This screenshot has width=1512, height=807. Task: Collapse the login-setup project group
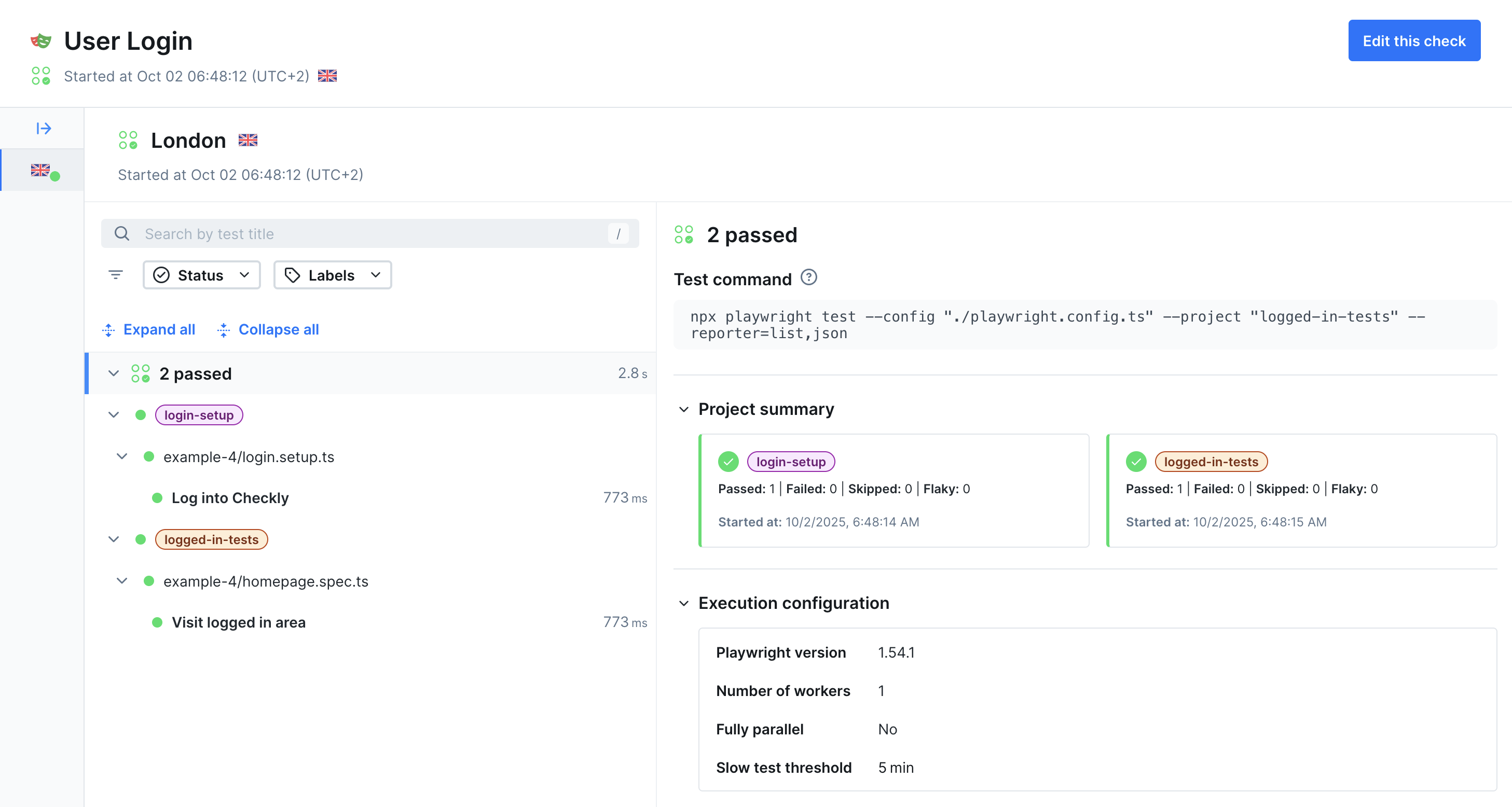click(114, 415)
